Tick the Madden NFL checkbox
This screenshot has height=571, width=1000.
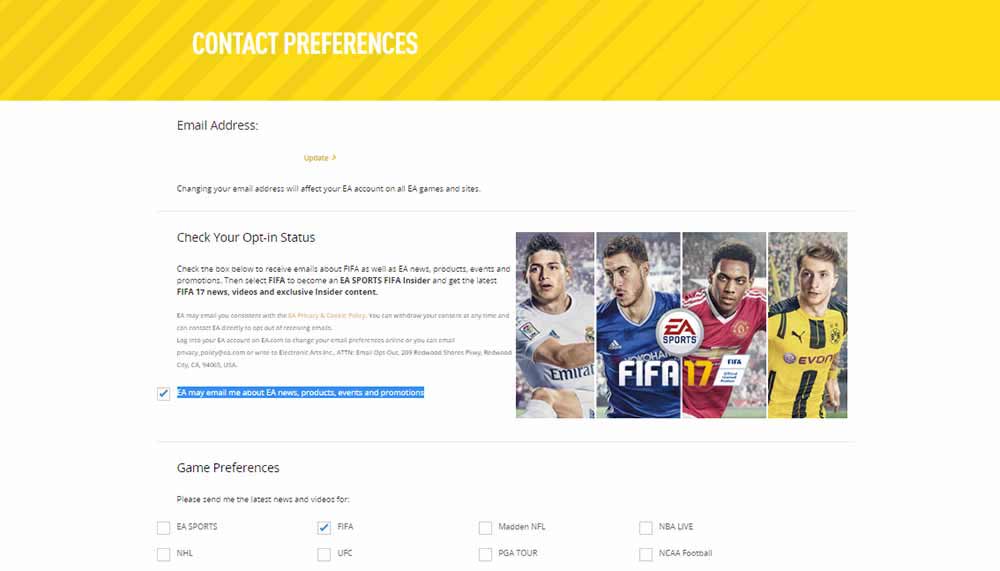485,528
